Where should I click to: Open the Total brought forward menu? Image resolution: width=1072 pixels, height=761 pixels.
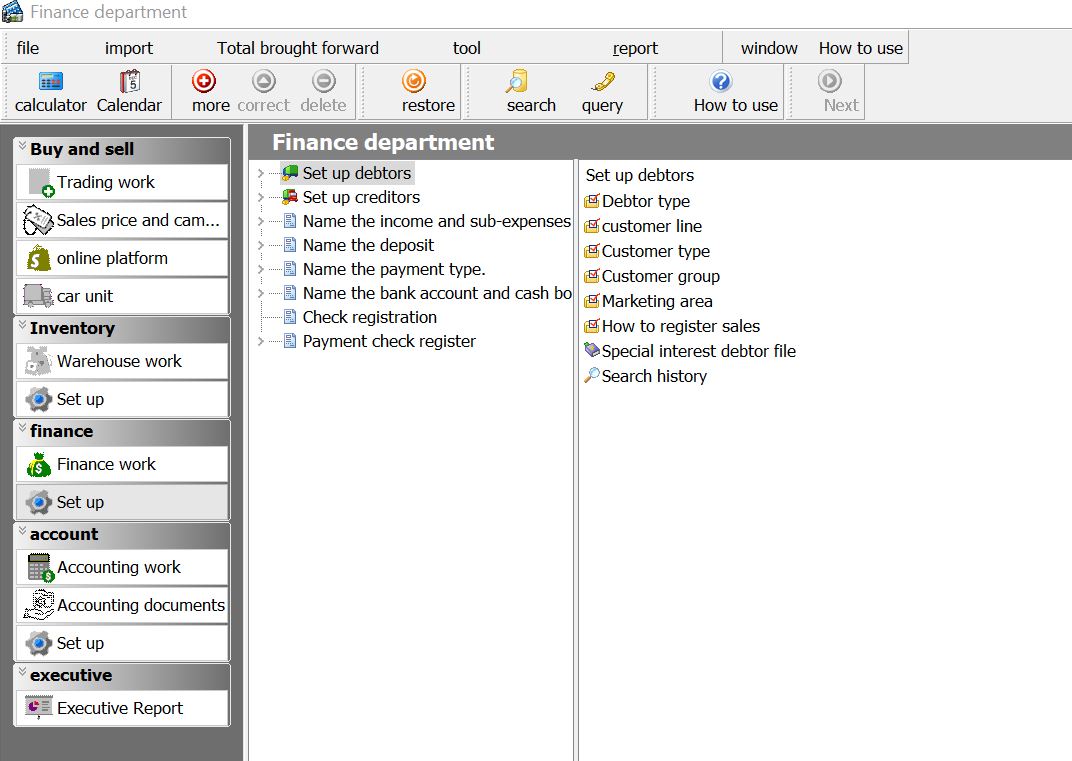[298, 48]
